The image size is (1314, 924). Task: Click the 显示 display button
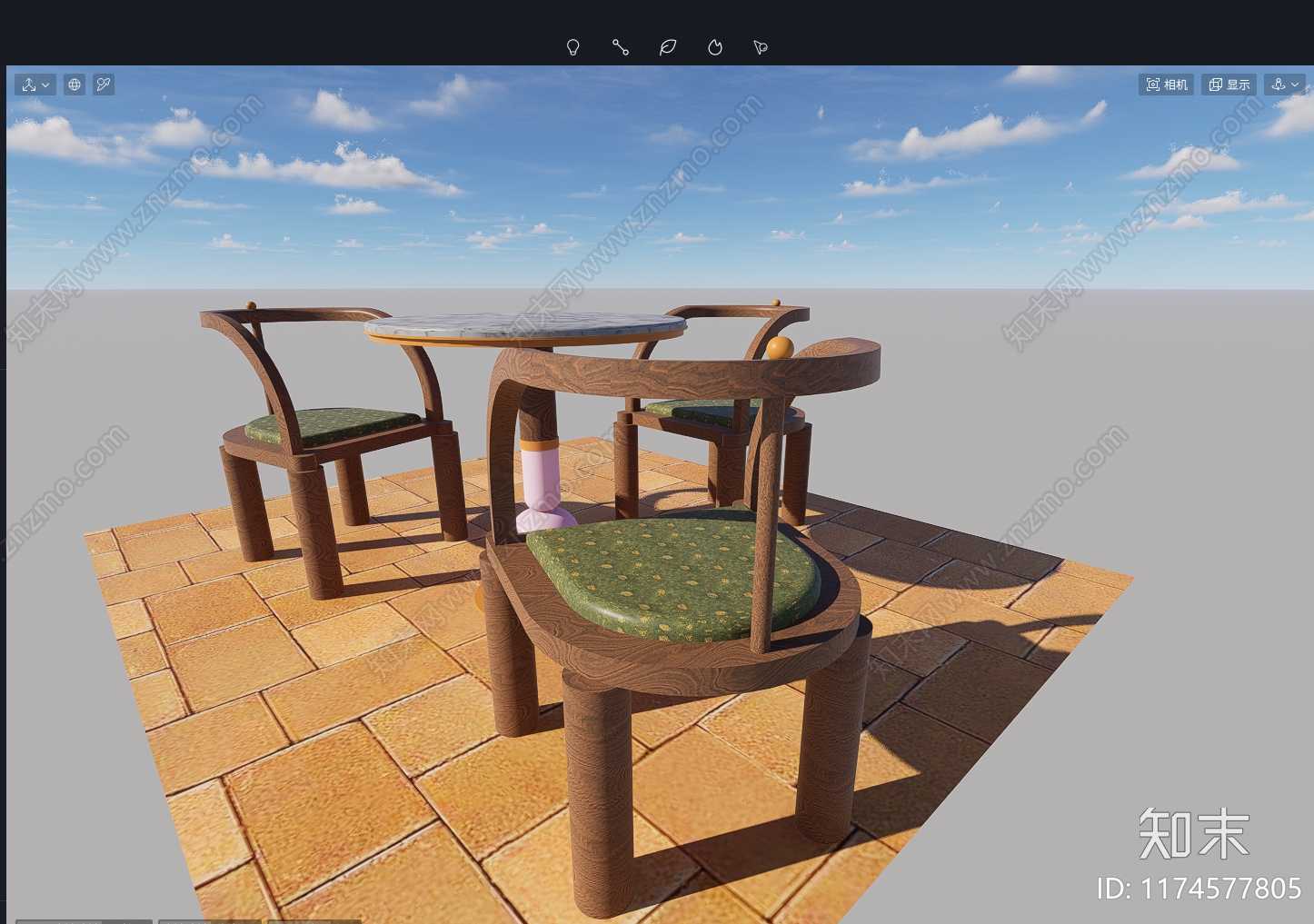click(1229, 84)
